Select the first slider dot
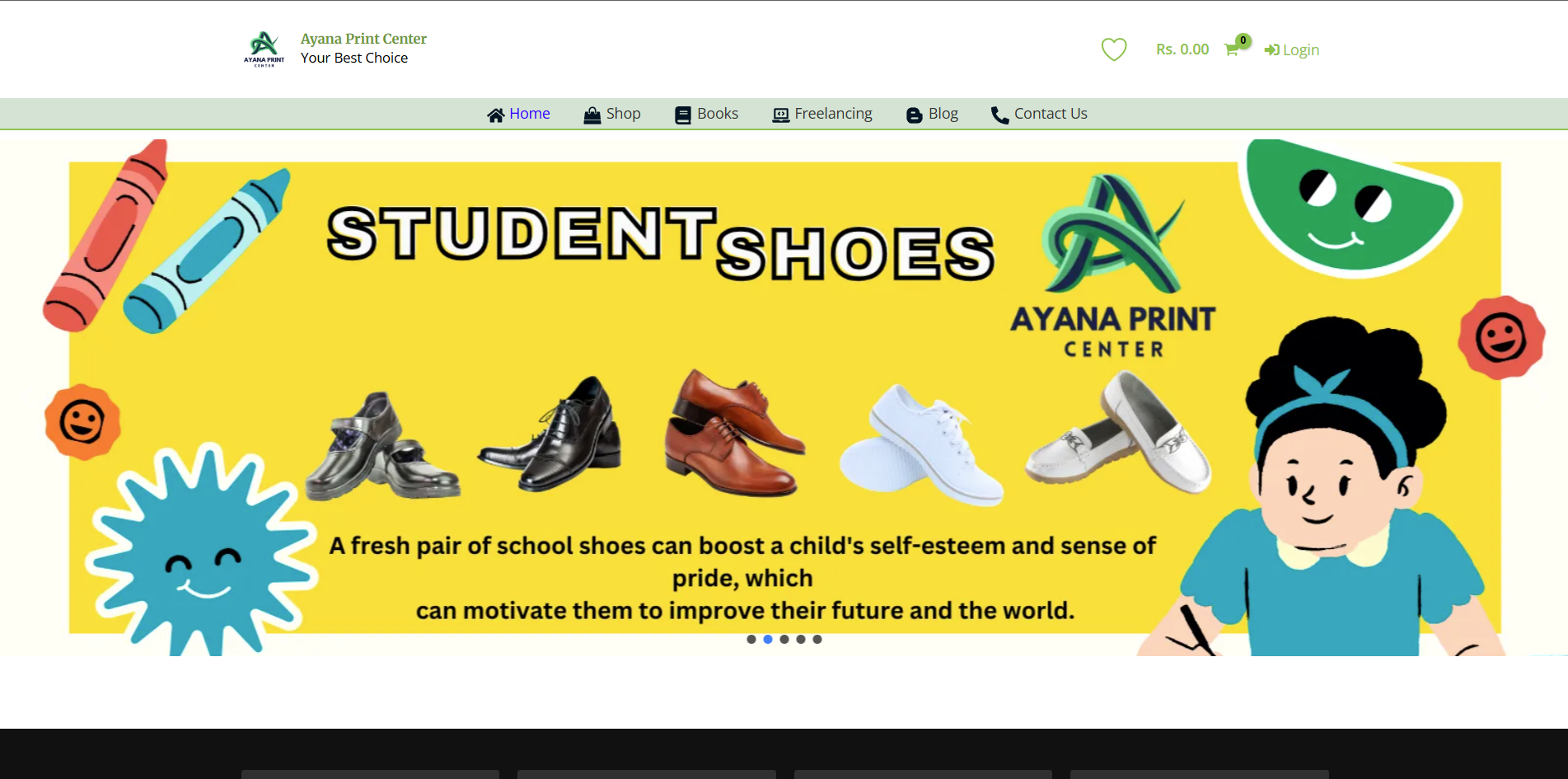1568x779 pixels. (751, 639)
